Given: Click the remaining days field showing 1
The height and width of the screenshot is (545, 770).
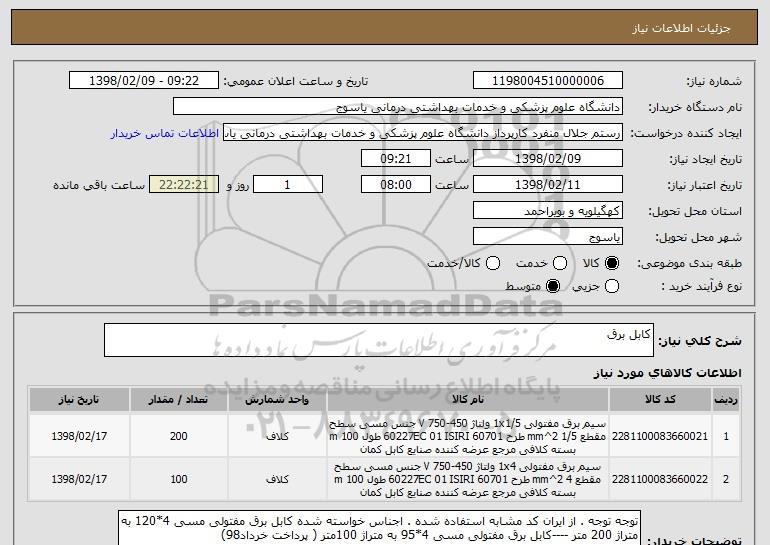Looking at the screenshot, I should (x=288, y=185).
